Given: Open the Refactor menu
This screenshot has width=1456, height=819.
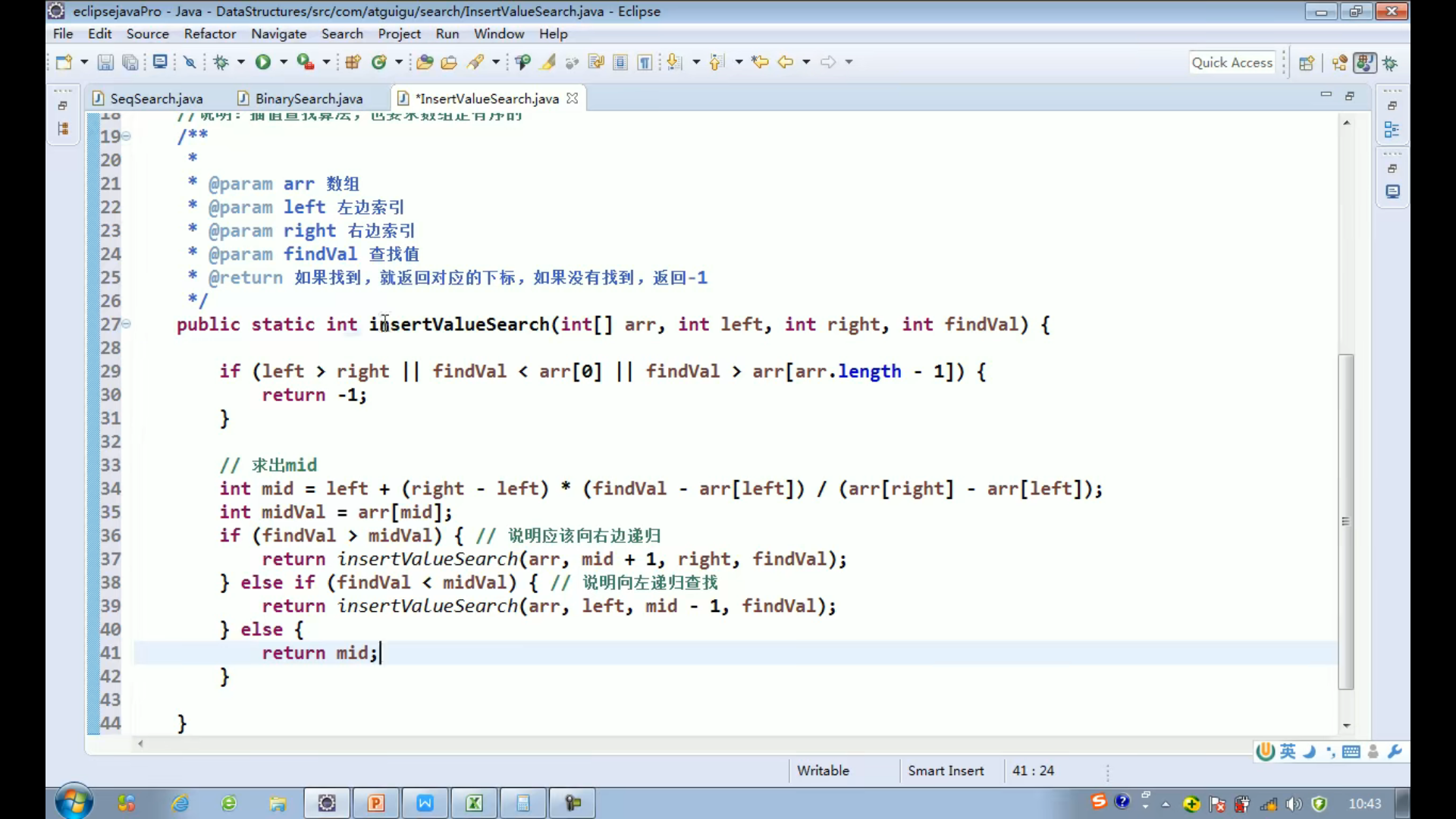Looking at the screenshot, I should pyautogui.click(x=209, y=33).
